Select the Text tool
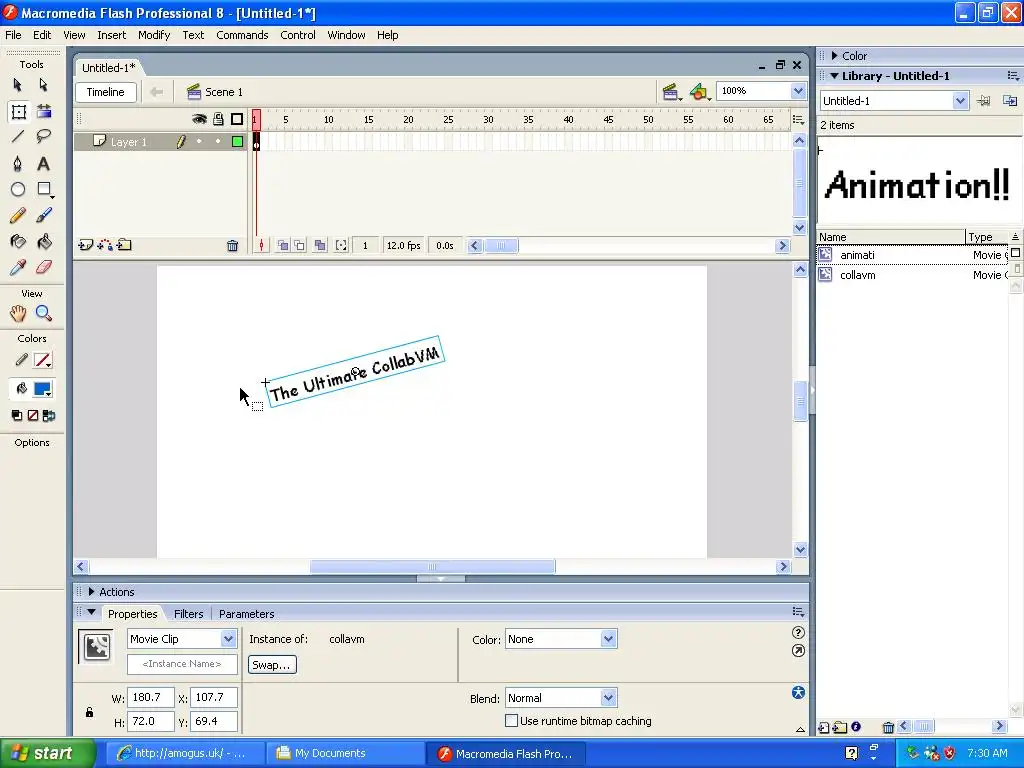The image size is (1024, 768). coord(44,163)
